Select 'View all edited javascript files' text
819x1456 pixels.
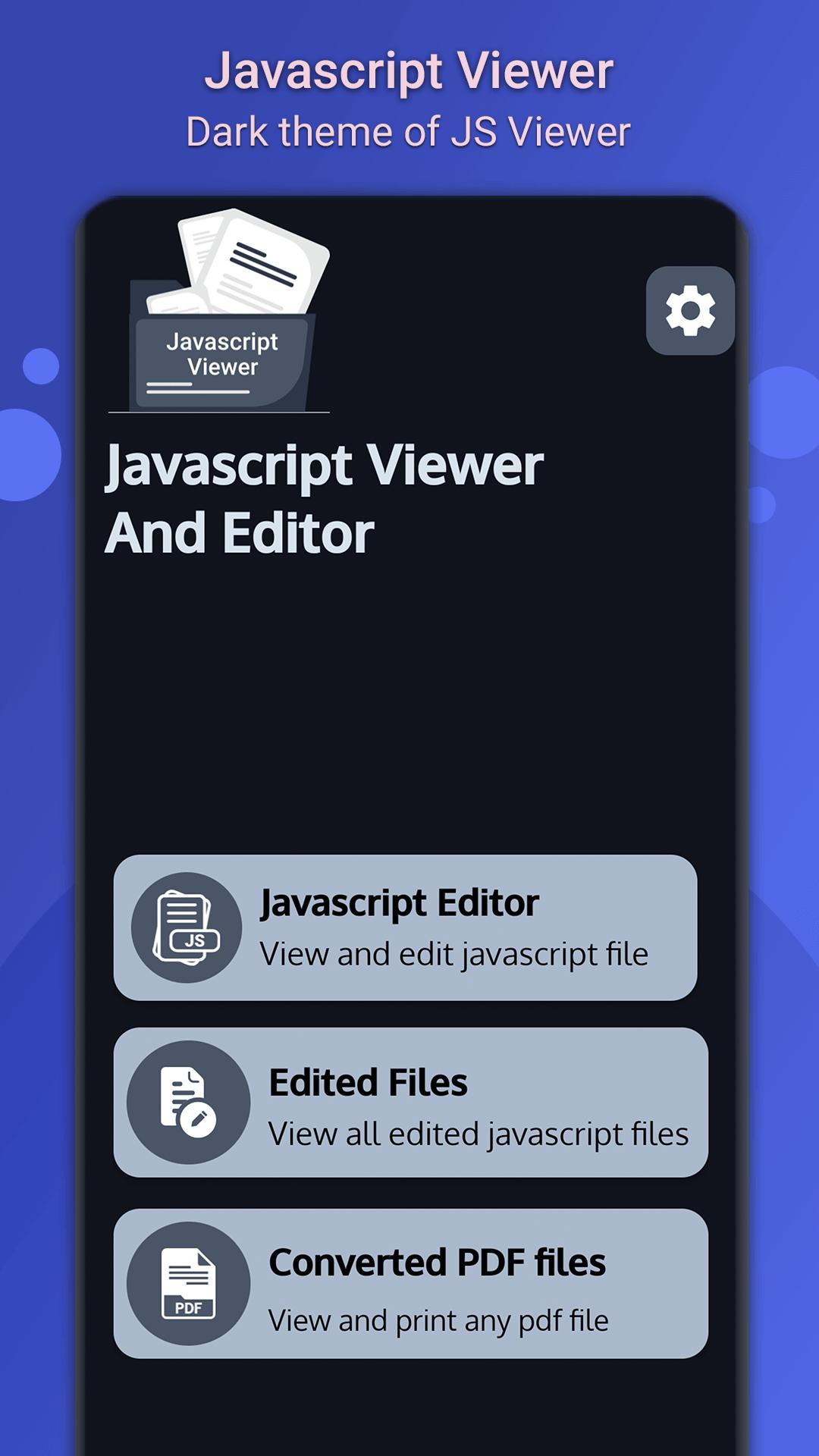pyautogui.click(x=478, y=1134)
